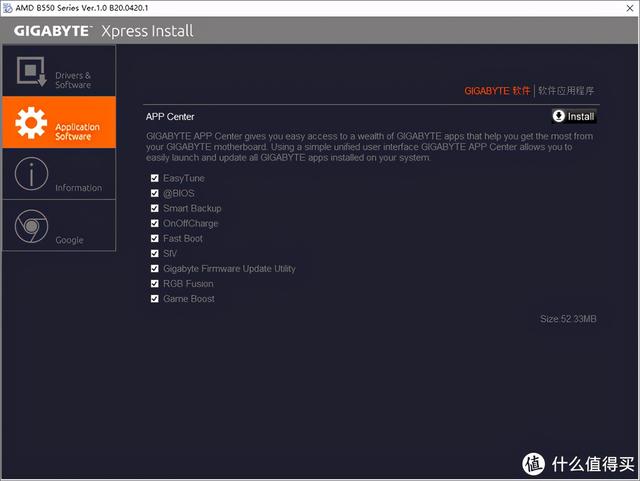Viewport: 640px width, 481px height.
Task: Disable the Fast Boot checkbox
Action: (x=155, y=238)
